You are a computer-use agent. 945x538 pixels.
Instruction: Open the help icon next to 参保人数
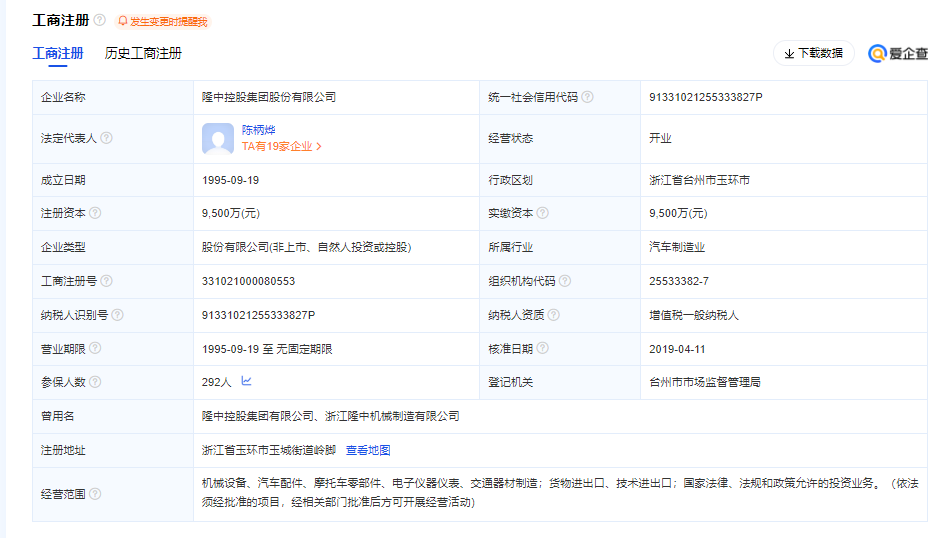95,382
